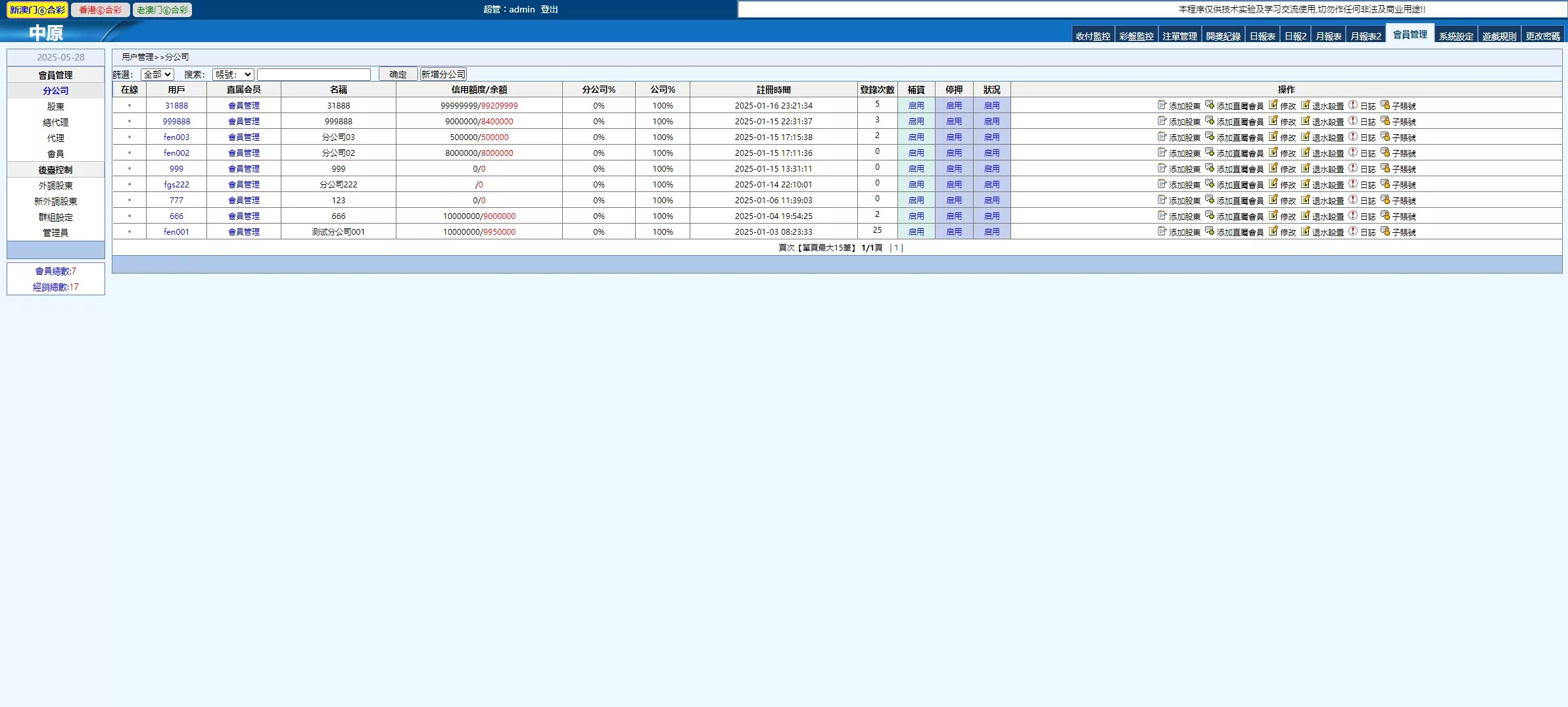
Task: Click the 日誌 log icon for fgs222
Action: pyautogui.click(x=1352, y=184)
